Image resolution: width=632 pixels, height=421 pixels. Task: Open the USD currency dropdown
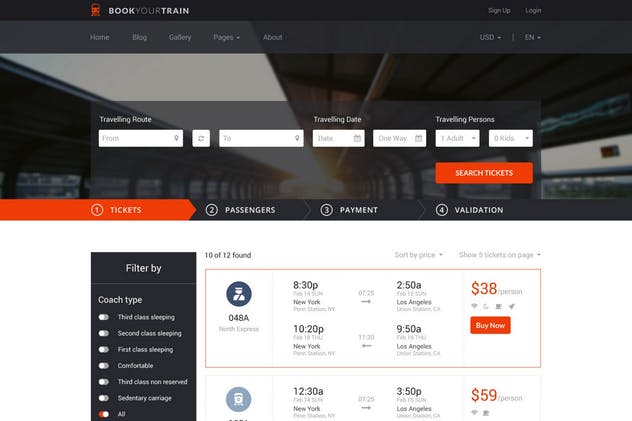click(490, 37)
